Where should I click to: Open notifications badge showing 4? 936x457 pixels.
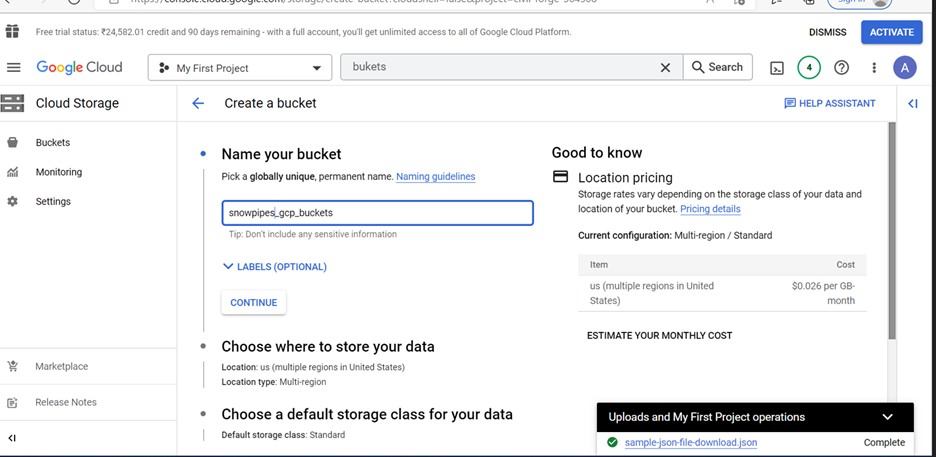(x=809, y=68)
